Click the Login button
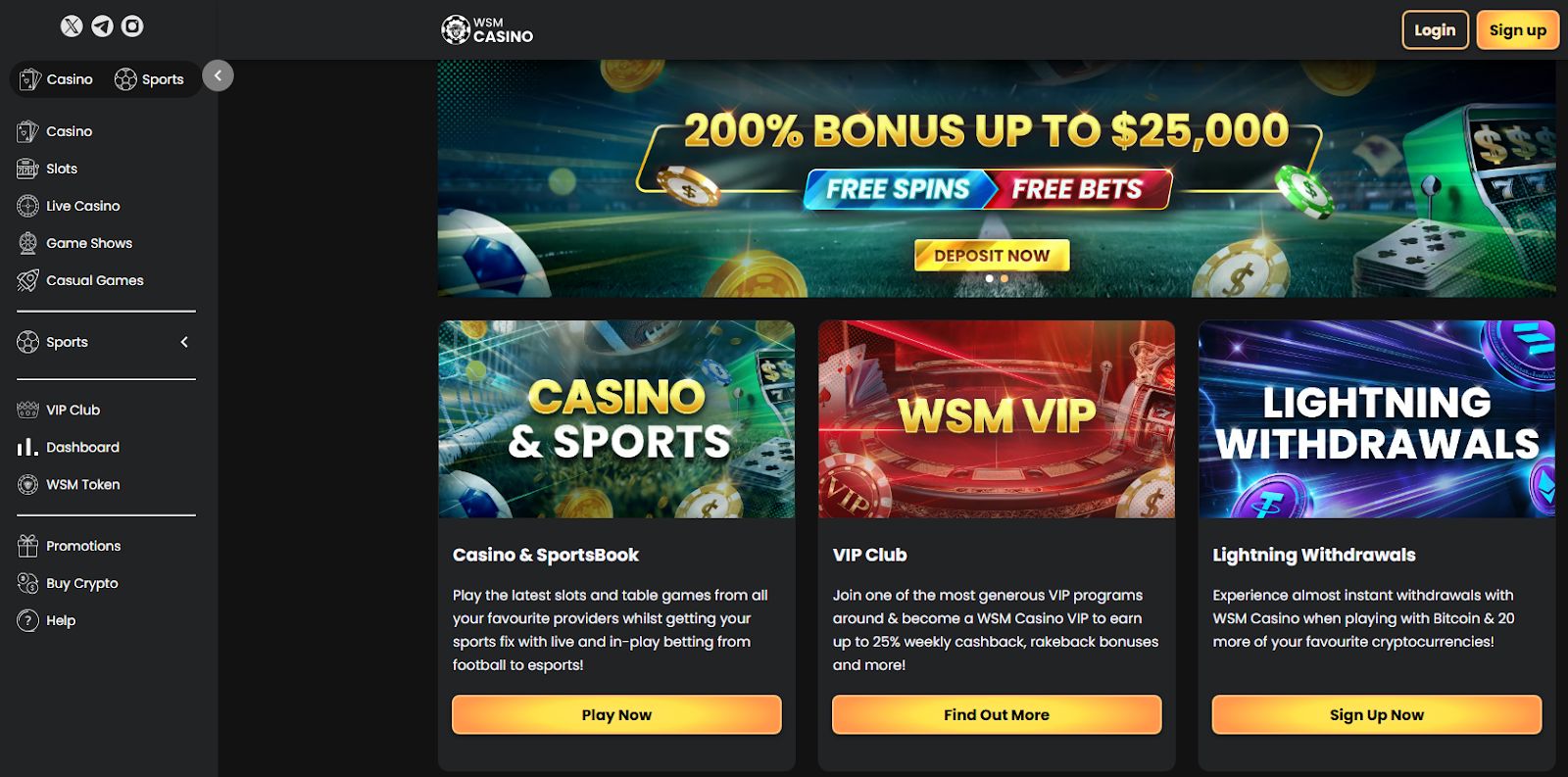Viewport: 1568px width, 777px height. point(1435,30)
